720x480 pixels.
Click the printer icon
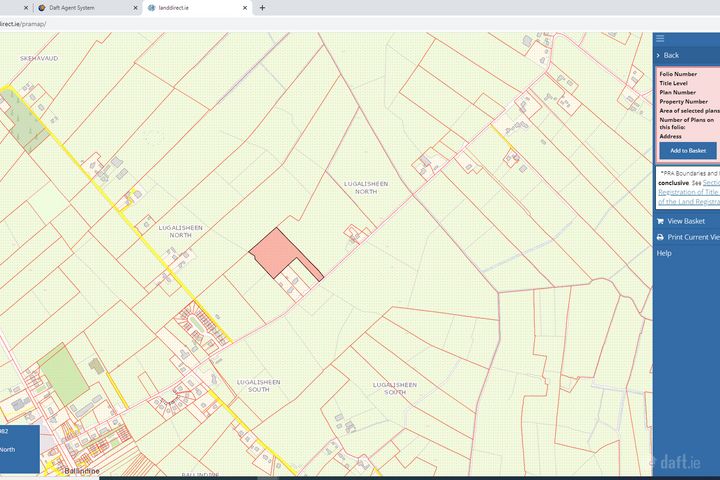(660, 237)
